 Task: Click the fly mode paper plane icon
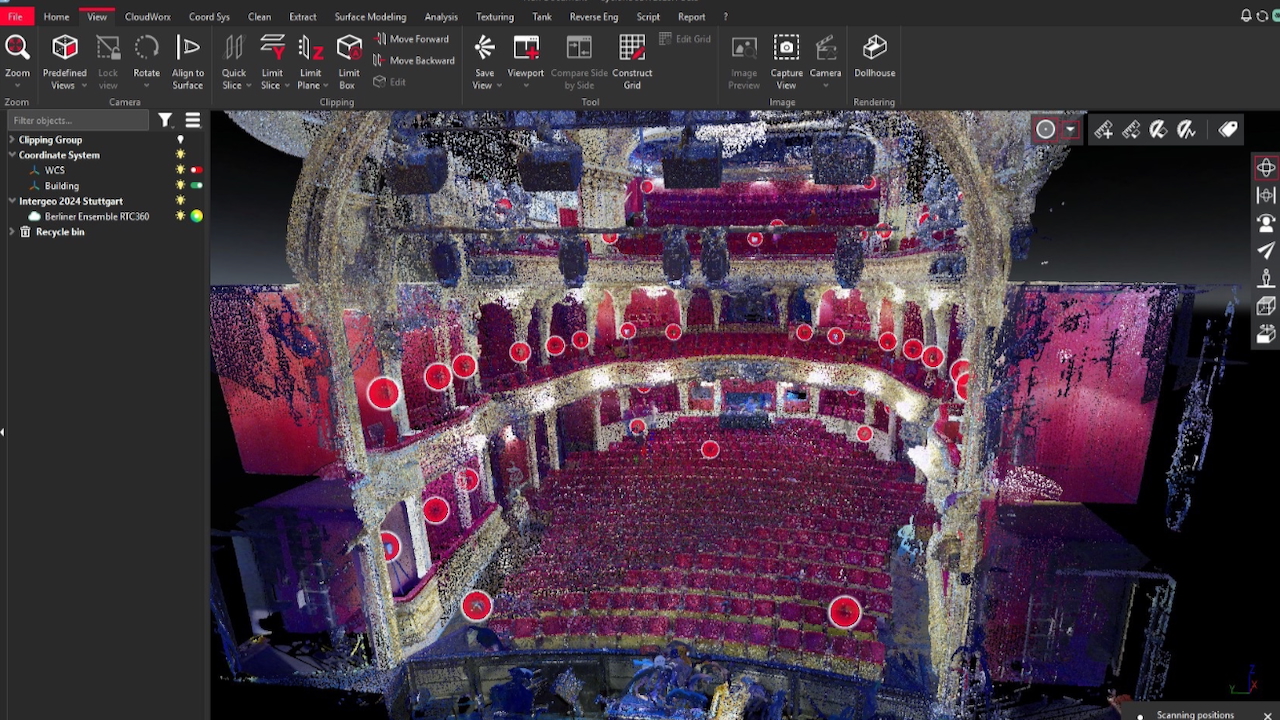1266,250
